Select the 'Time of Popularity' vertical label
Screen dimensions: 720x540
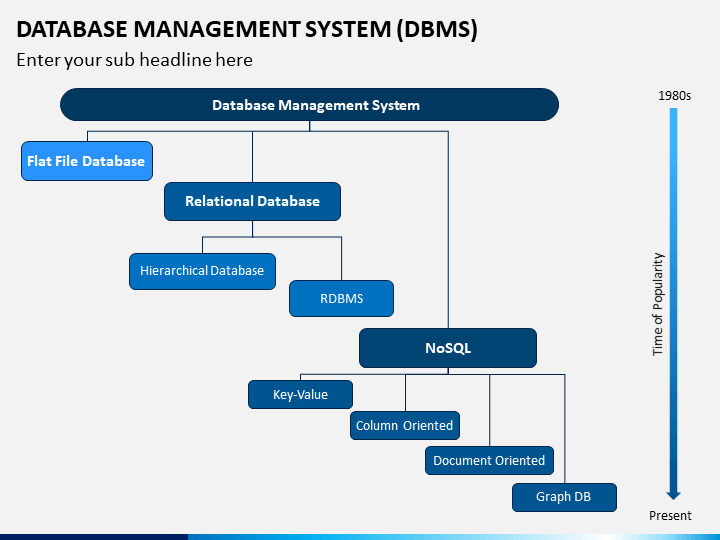click(658, 304)
